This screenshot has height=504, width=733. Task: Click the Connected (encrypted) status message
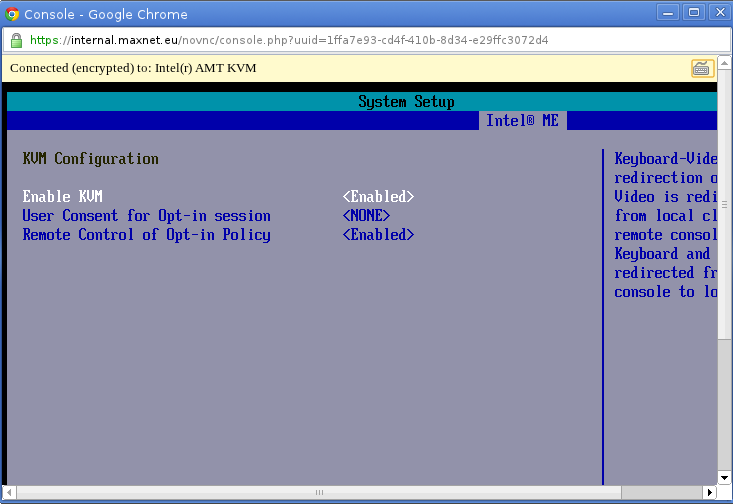point(133,68)
